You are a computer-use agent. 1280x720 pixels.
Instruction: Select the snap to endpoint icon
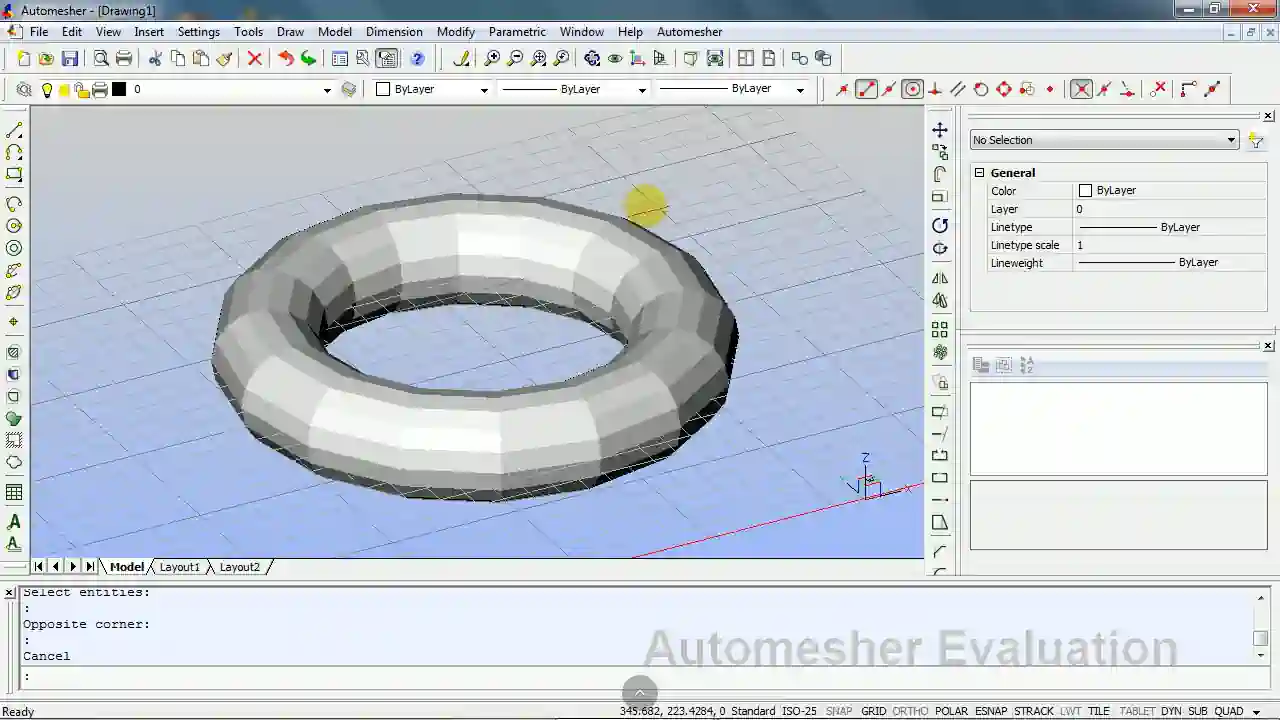click(x=866, y=89)
